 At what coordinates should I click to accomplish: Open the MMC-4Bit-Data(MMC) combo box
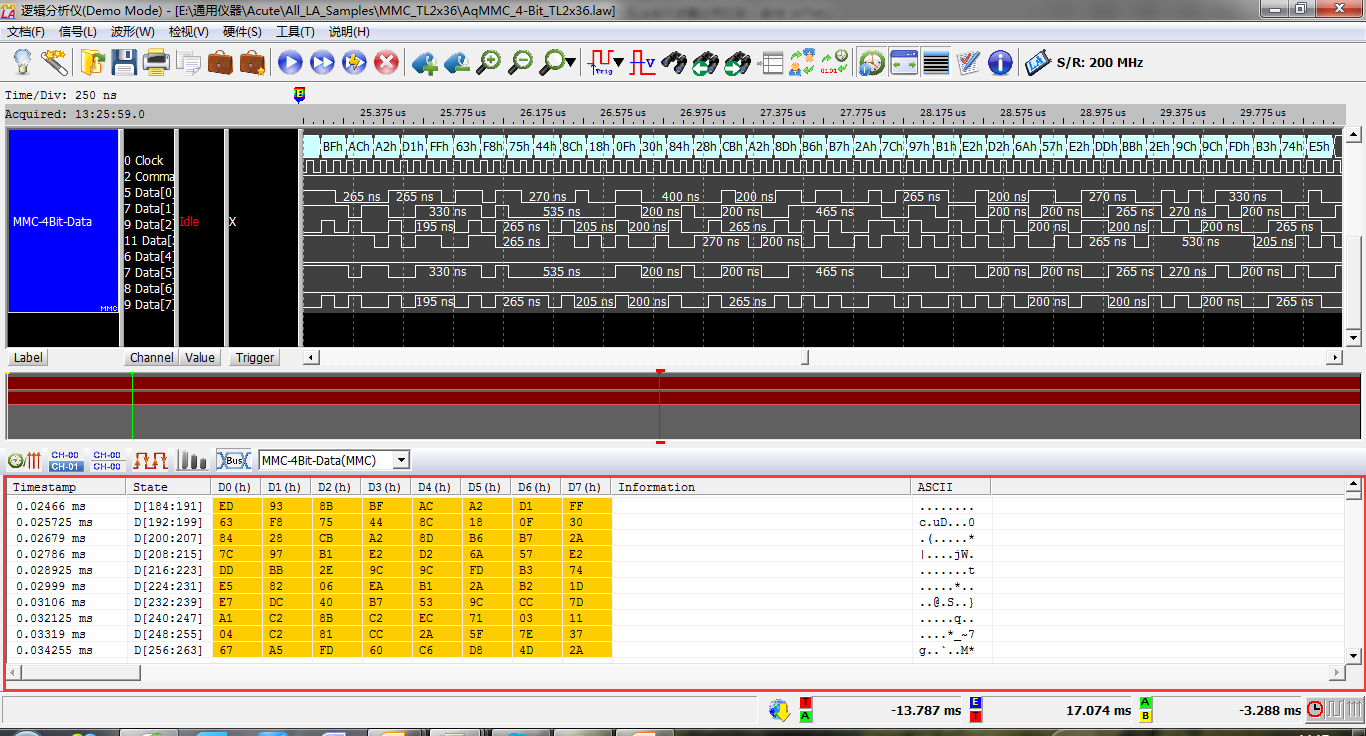coord(334,460)
